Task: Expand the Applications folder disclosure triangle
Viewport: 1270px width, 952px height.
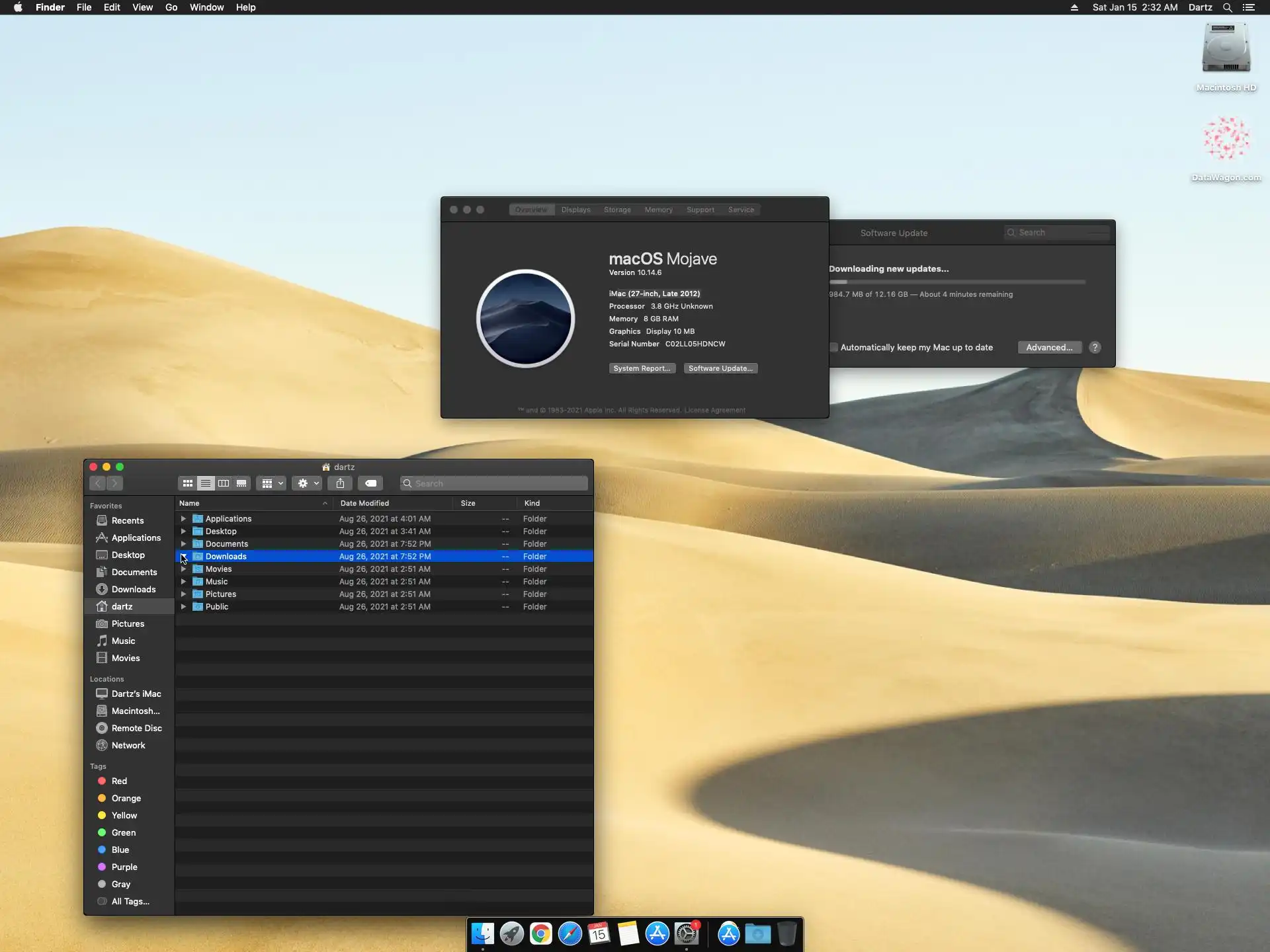Action: pos(183,519)
